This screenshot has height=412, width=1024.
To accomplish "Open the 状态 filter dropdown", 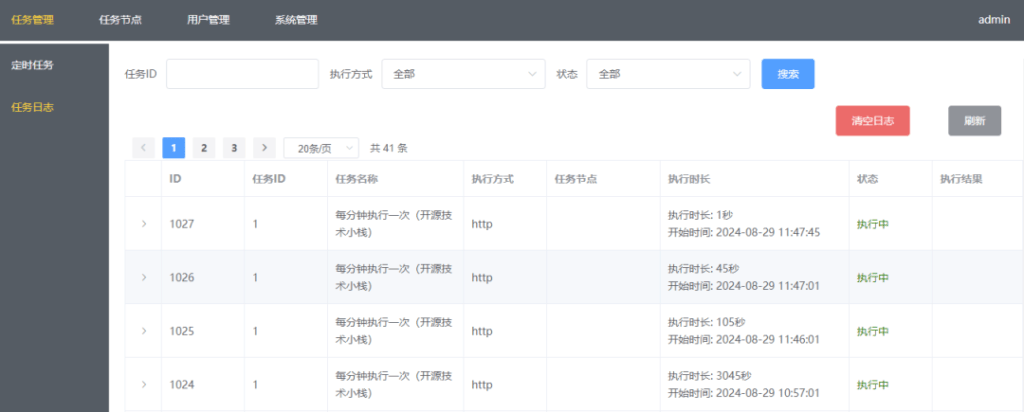I will tap(667, 74).
